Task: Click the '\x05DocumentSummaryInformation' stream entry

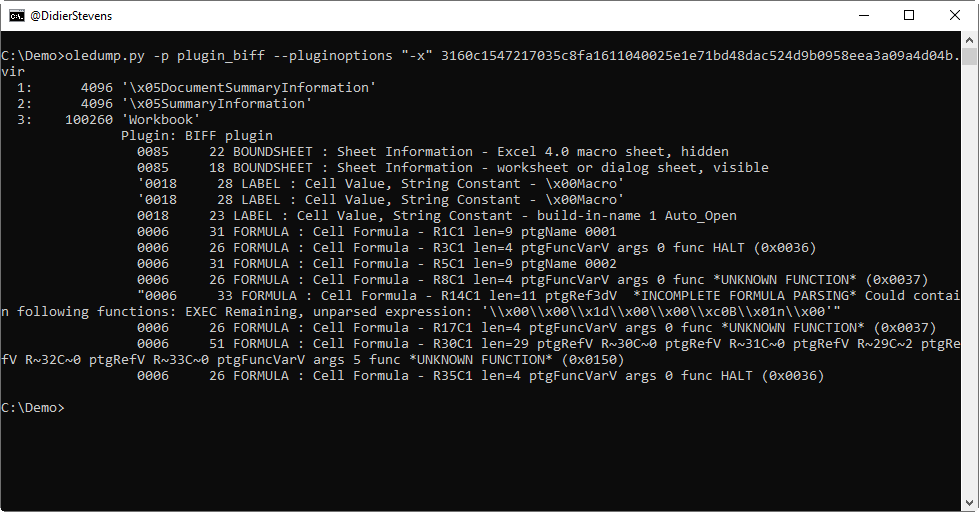Action: [248, 87]
